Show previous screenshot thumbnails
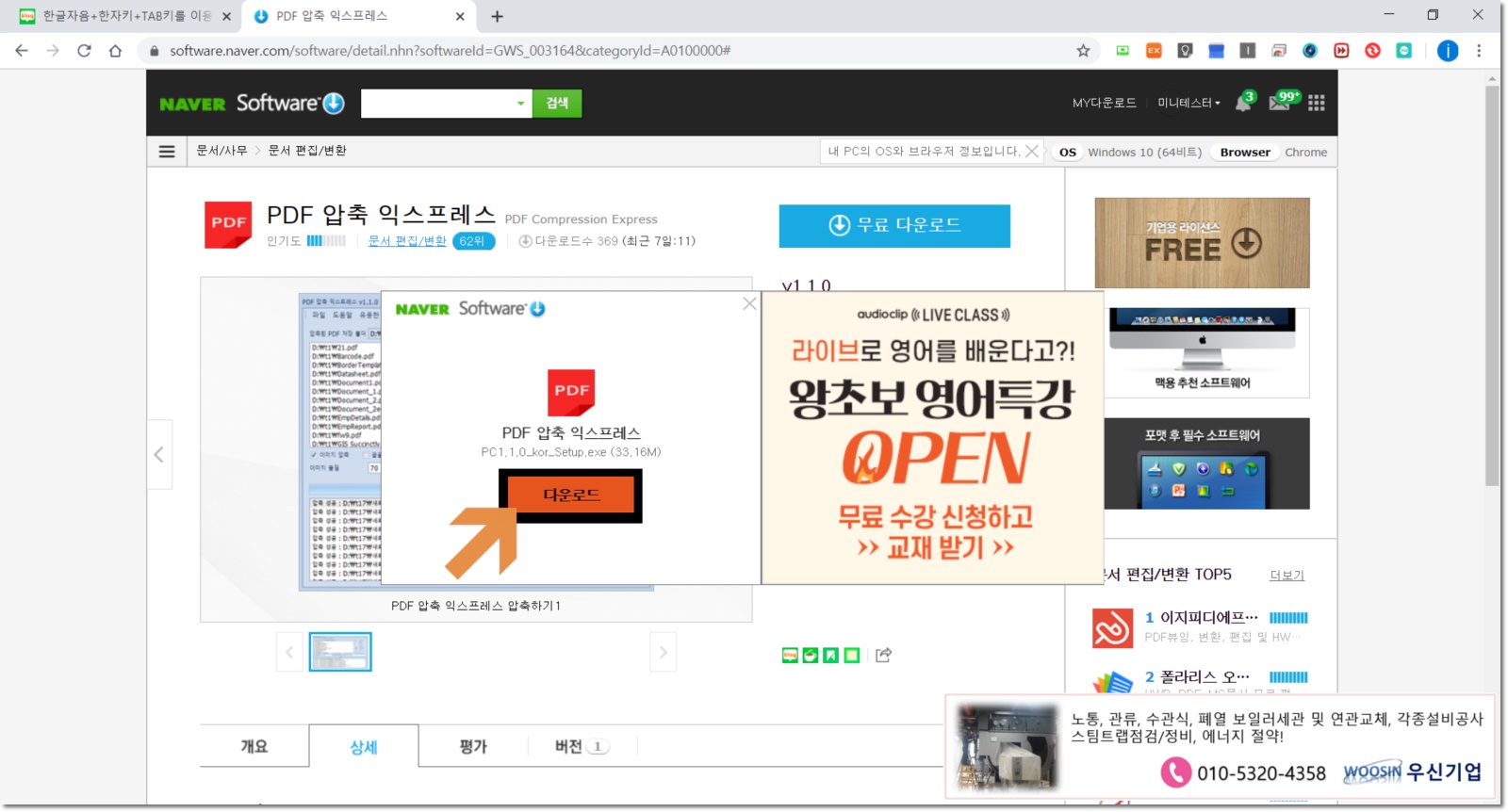The height and width of the screenshot is (812, 1508). pos(289,652)
